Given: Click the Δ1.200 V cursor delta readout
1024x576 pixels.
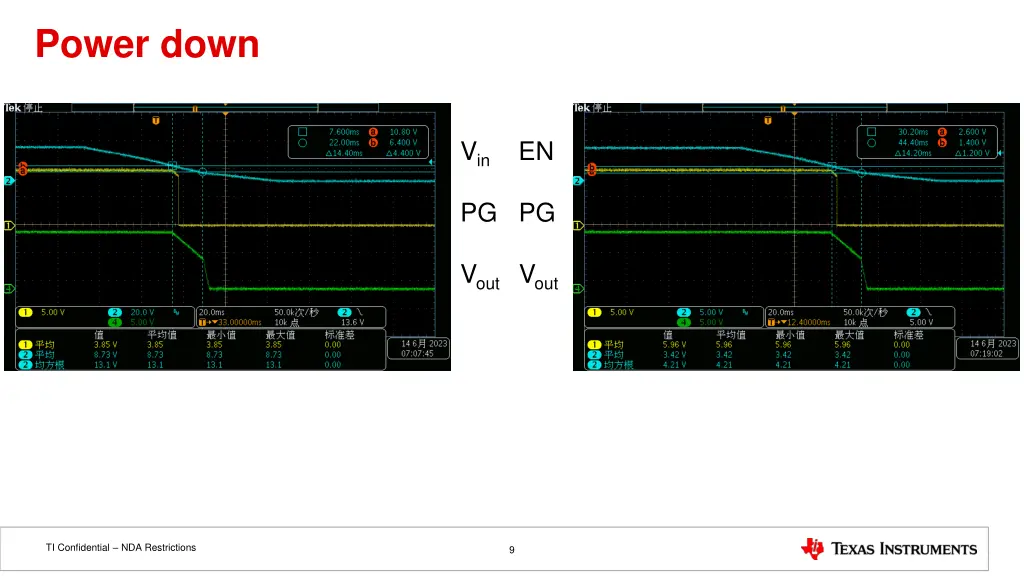Looking at the screenshot, I should [972, 153].
